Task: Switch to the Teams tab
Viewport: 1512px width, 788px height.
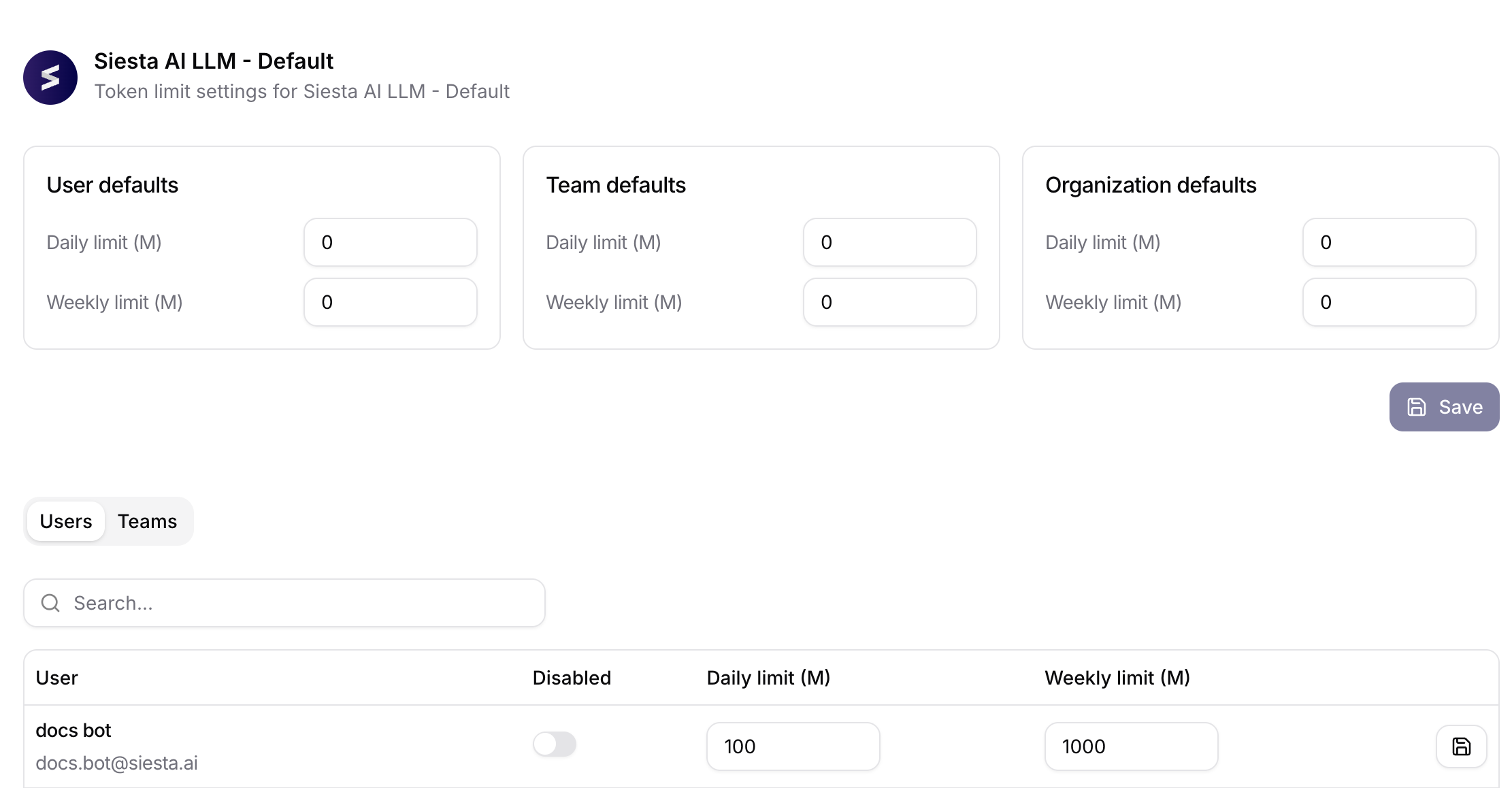Action: coord(147,521)
